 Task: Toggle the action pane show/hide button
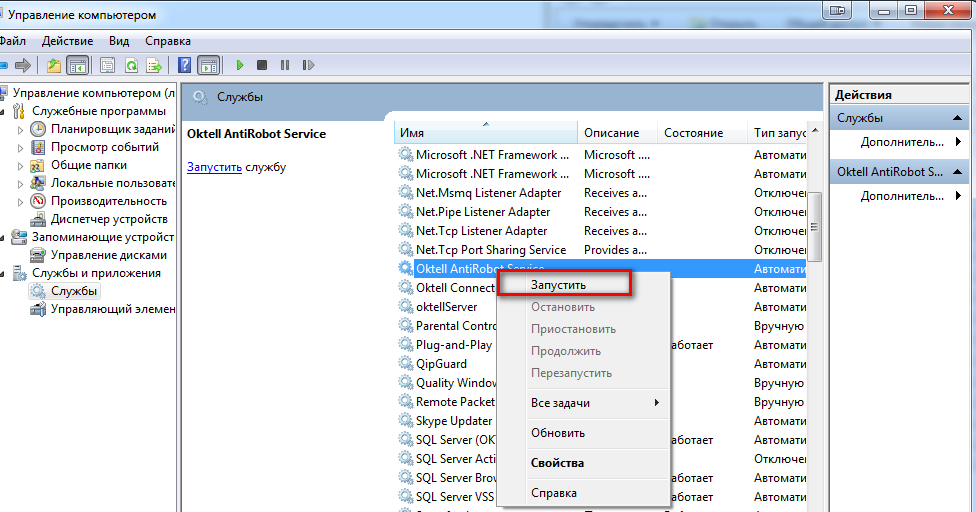click(208, 65)
